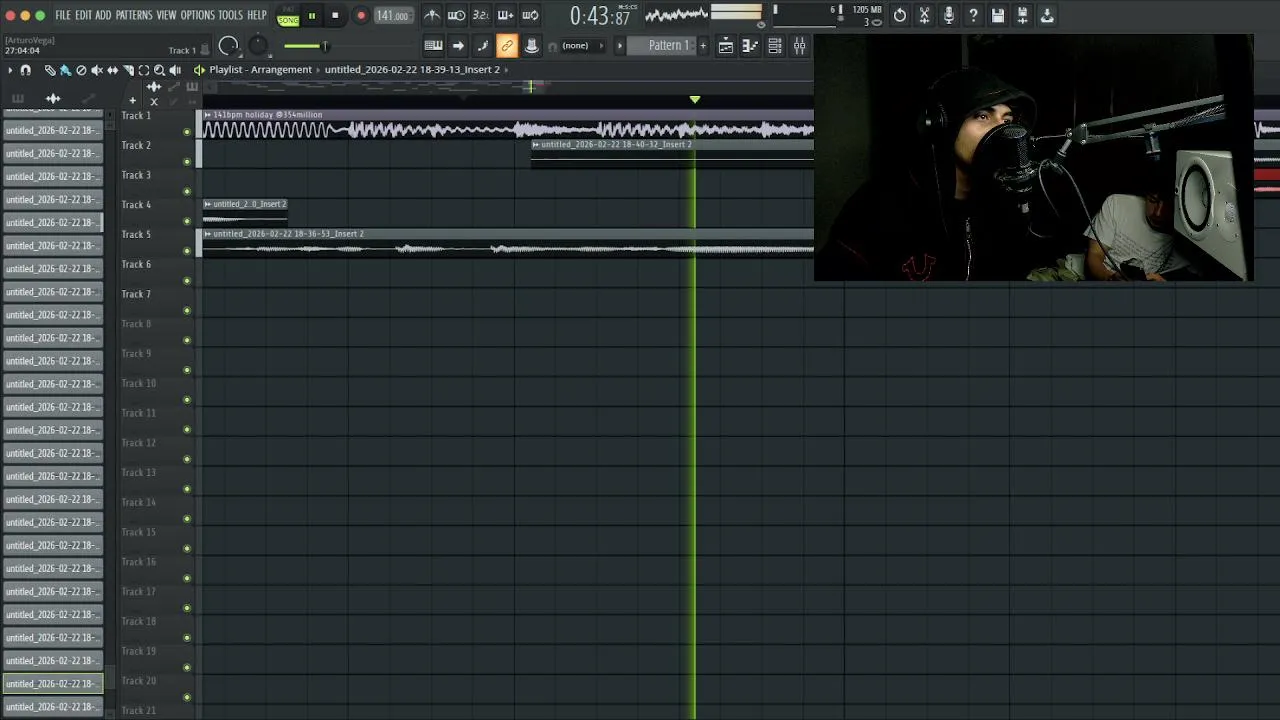Click the orange link multilink controllers icon
Screen dimensions: 1280x720
coord(507,45)
